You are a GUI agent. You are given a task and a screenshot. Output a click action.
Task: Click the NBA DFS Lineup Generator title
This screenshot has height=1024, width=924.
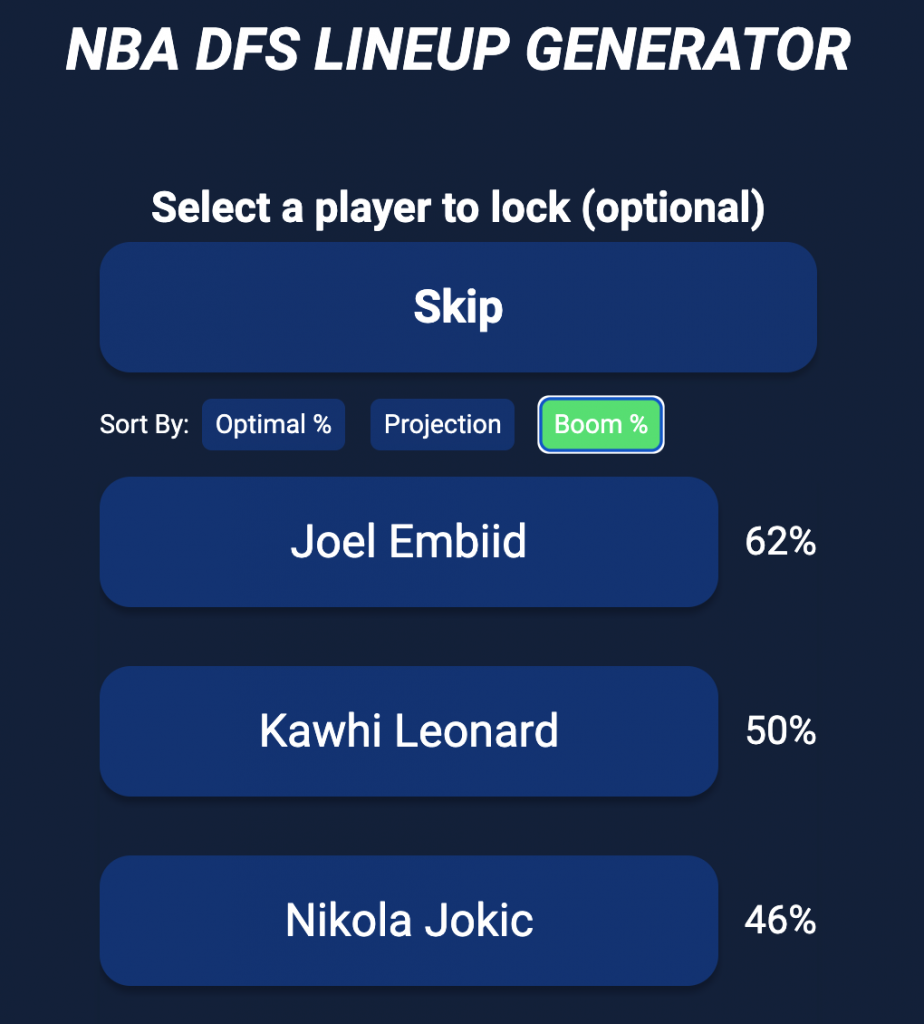coord(458,50)
